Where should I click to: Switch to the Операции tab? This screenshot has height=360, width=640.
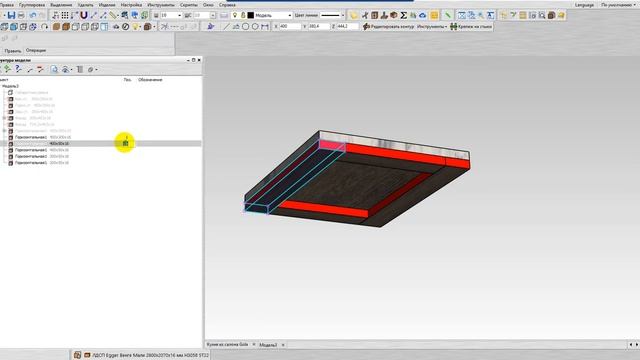[36, 50]
